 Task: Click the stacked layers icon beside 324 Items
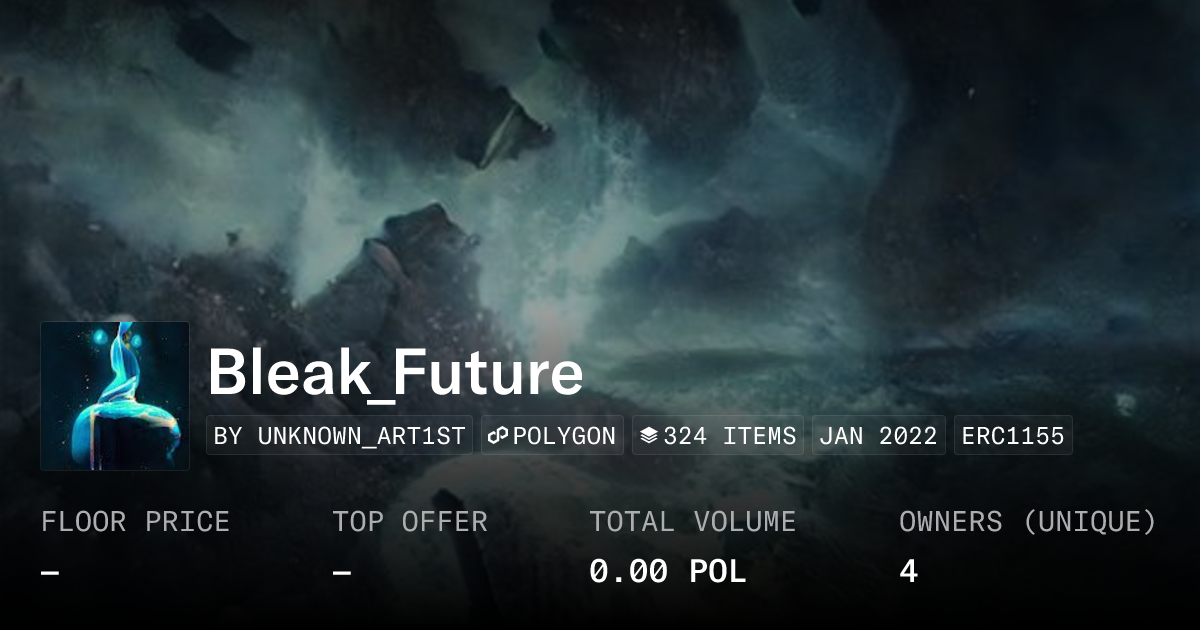(649, 436)
